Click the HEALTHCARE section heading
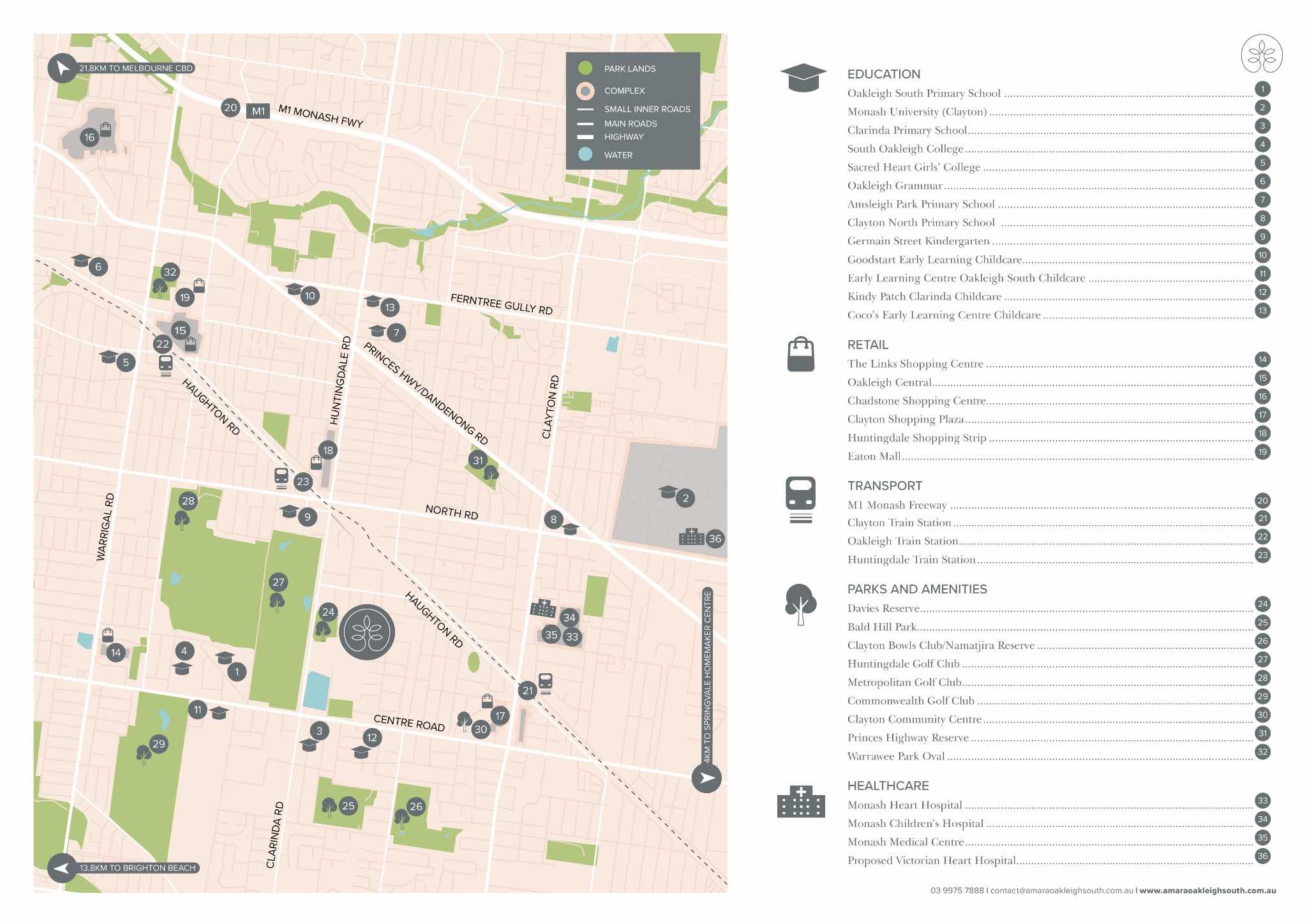 point(888,786)
